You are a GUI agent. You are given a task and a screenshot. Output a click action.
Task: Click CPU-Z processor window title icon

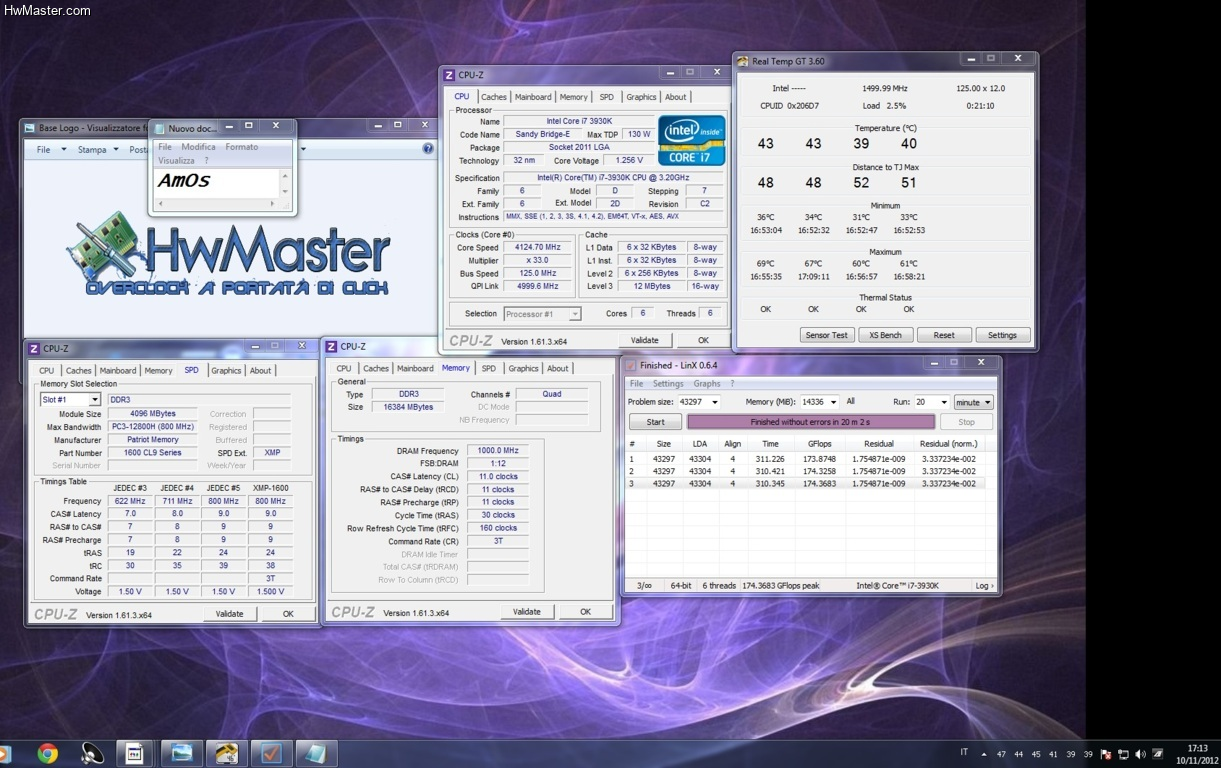coord(449,75)
